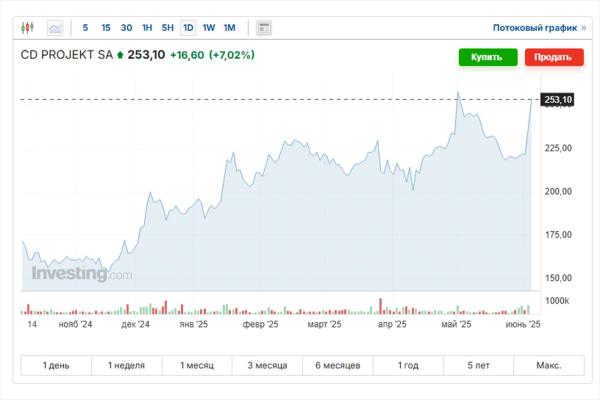Open the calendar/news panel icon in toolbar

264,28
